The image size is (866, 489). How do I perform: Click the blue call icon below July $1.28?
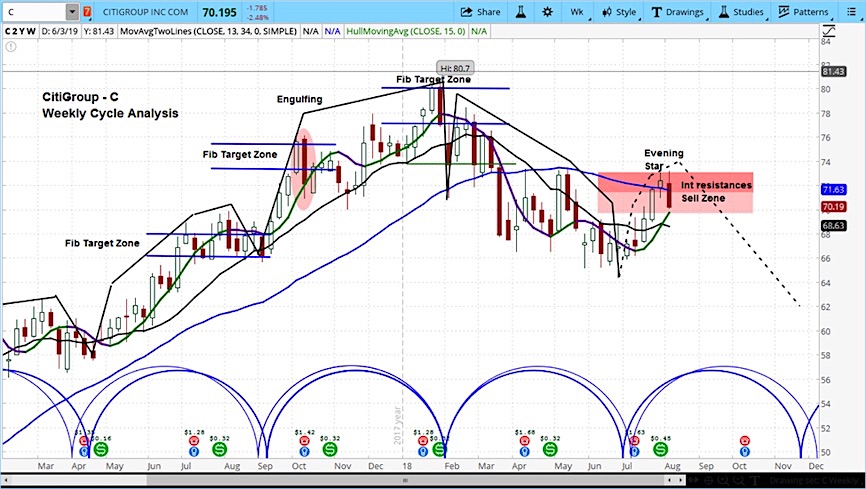tap(194, 451)
